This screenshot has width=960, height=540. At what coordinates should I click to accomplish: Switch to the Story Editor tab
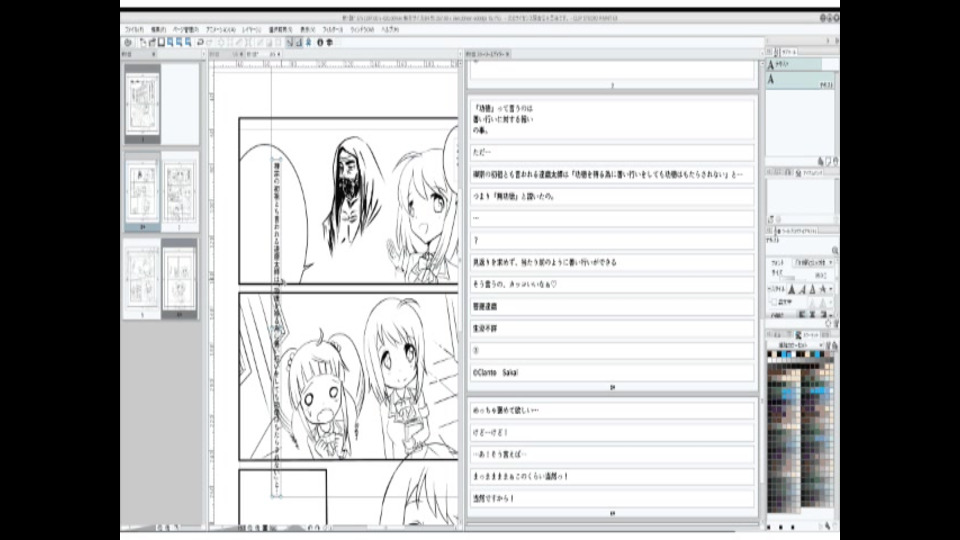coord(486,54)
